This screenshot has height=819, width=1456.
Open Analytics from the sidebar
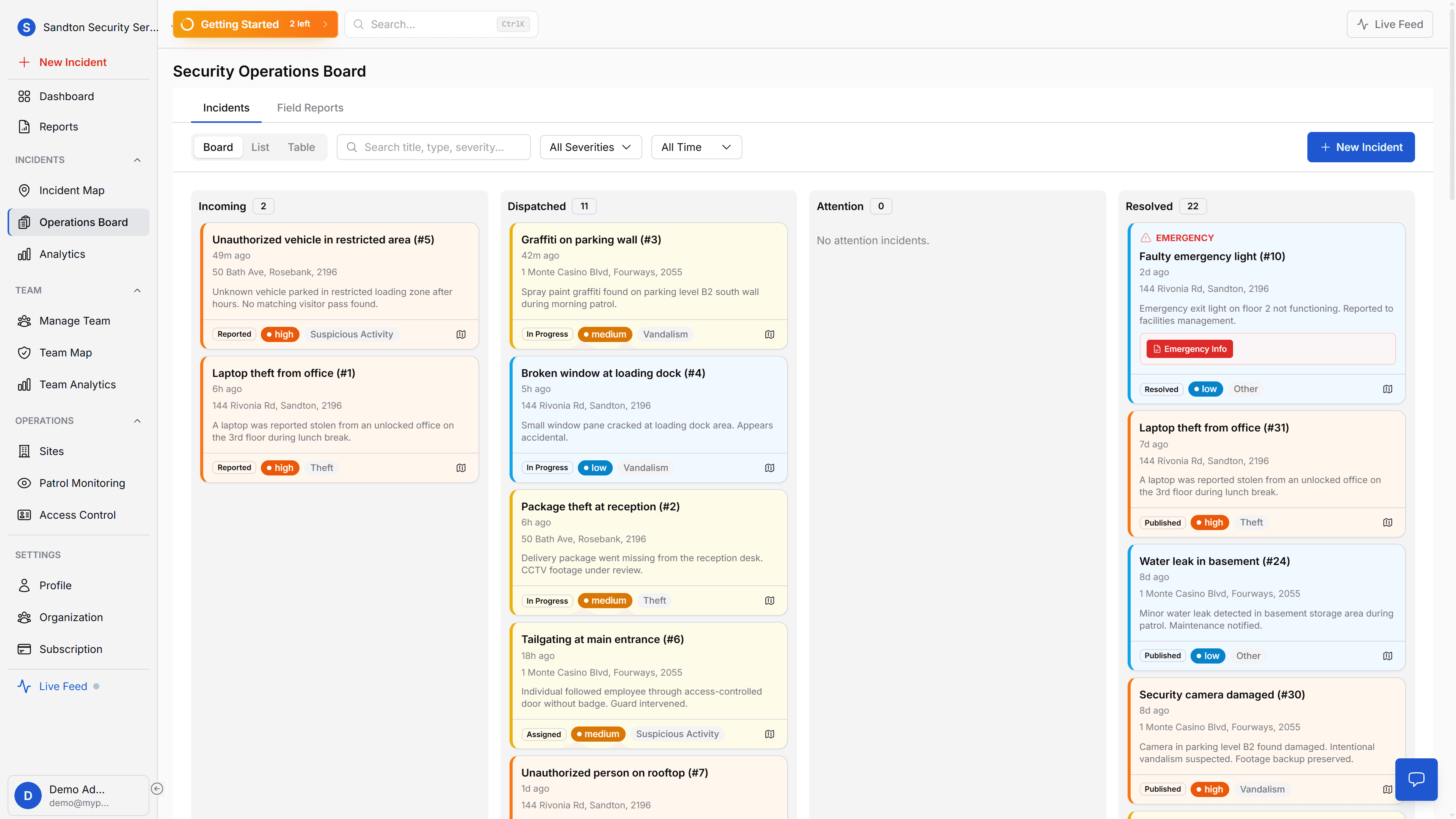point(62,254)
